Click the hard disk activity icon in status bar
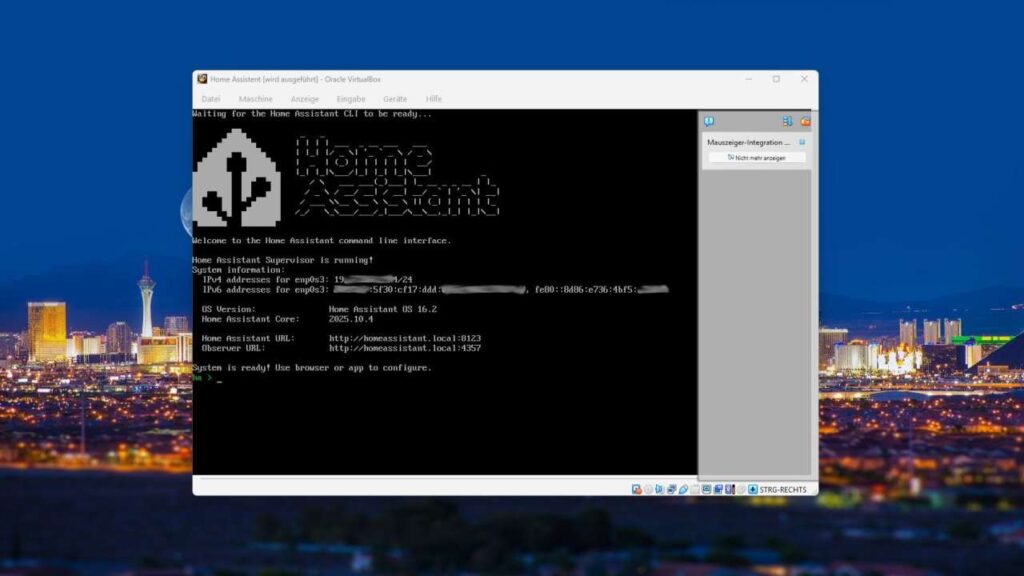 tap(635, 489)
